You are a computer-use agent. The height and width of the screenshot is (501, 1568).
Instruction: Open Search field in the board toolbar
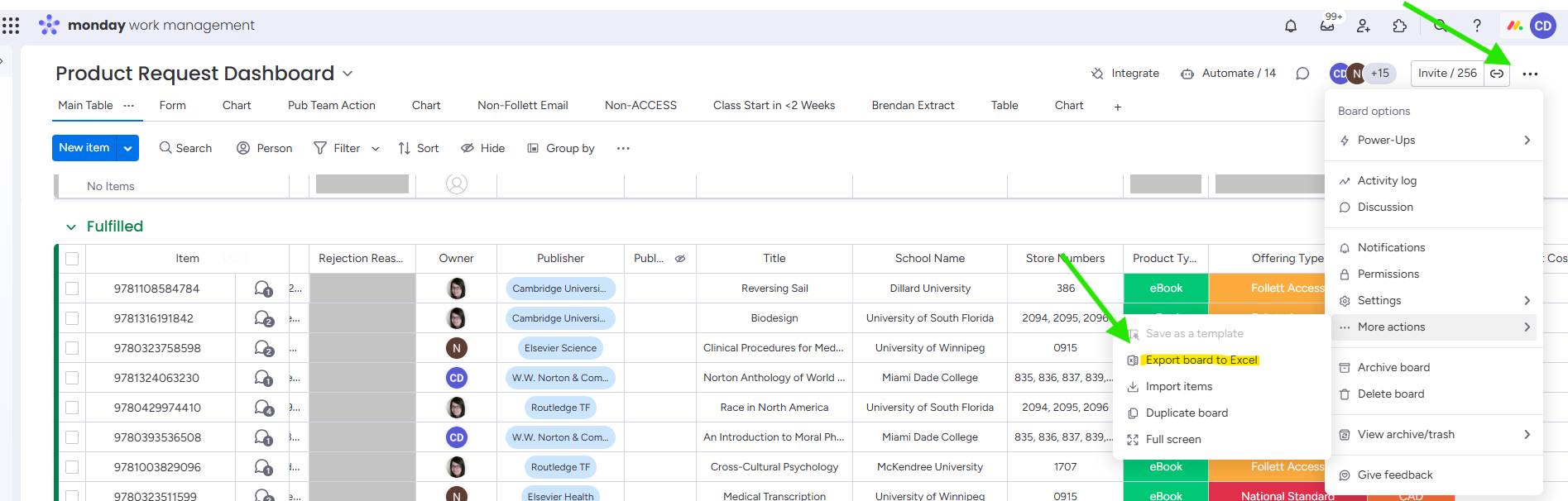click(185, 148)
